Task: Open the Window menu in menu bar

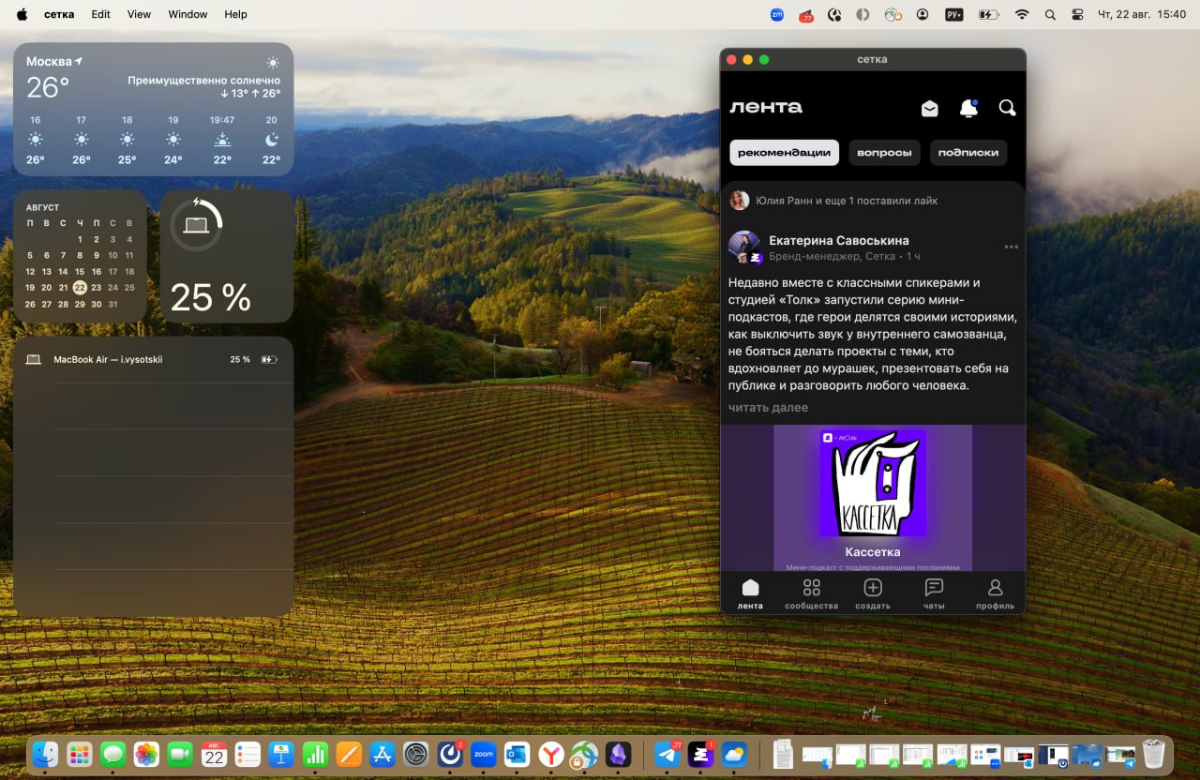Action: [x=187, y=15]
